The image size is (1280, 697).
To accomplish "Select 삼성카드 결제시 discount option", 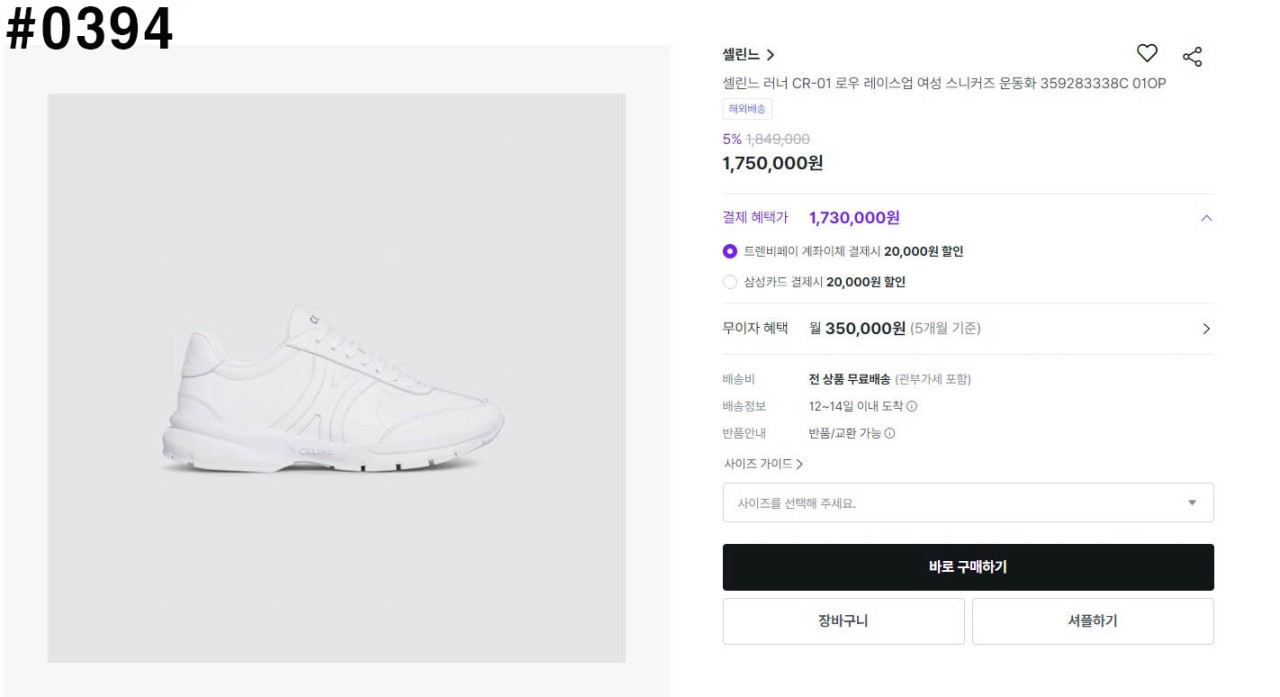I will click(730, 282).
